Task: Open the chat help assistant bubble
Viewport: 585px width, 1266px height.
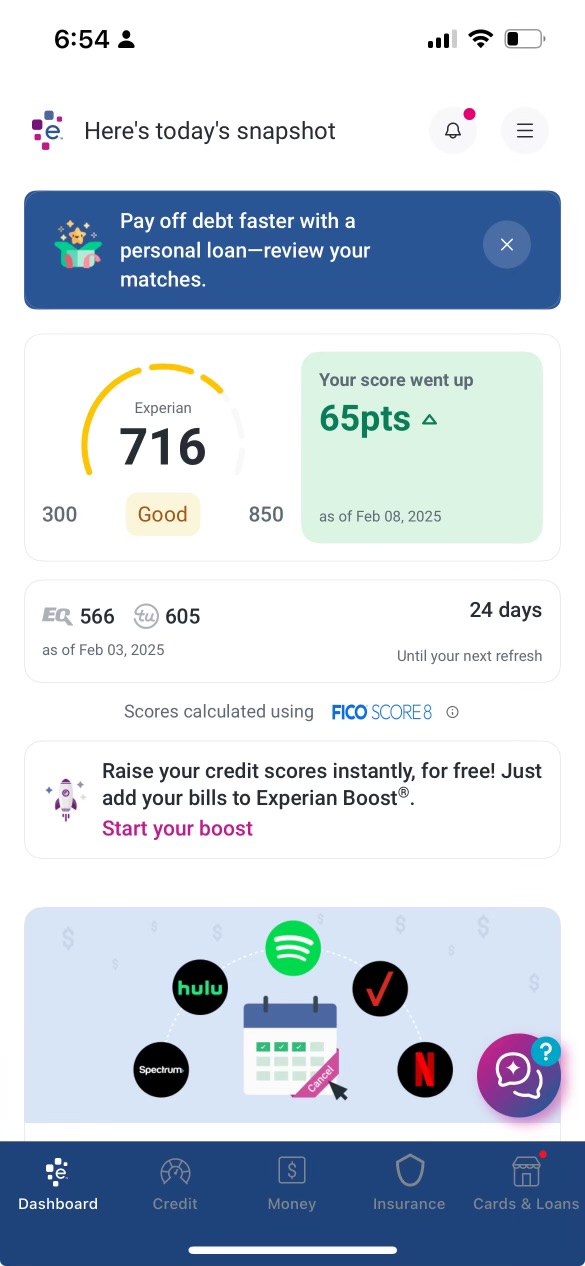Action: [x=519, y=1075]
